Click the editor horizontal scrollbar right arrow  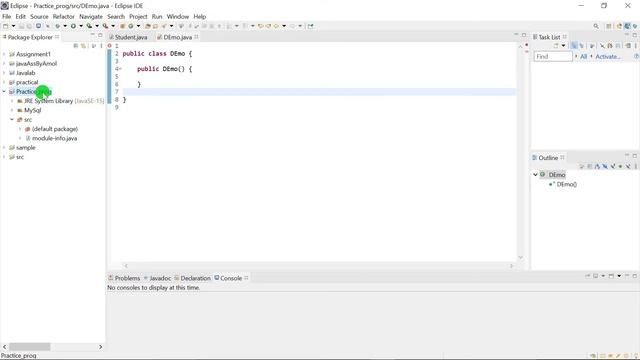511,266
